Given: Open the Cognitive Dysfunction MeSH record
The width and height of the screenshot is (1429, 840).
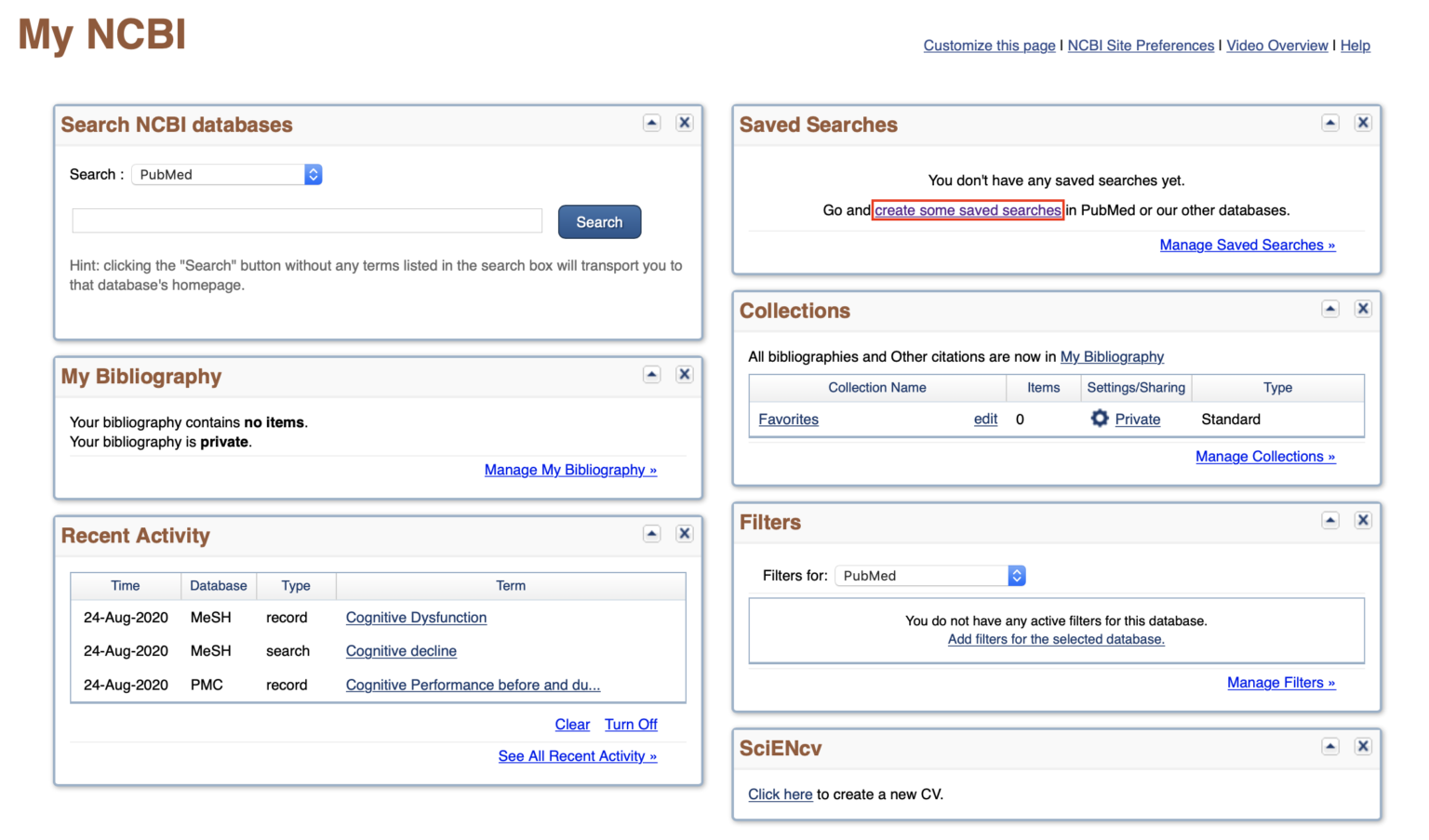Looking at the screenshot, I should point(416,617).
